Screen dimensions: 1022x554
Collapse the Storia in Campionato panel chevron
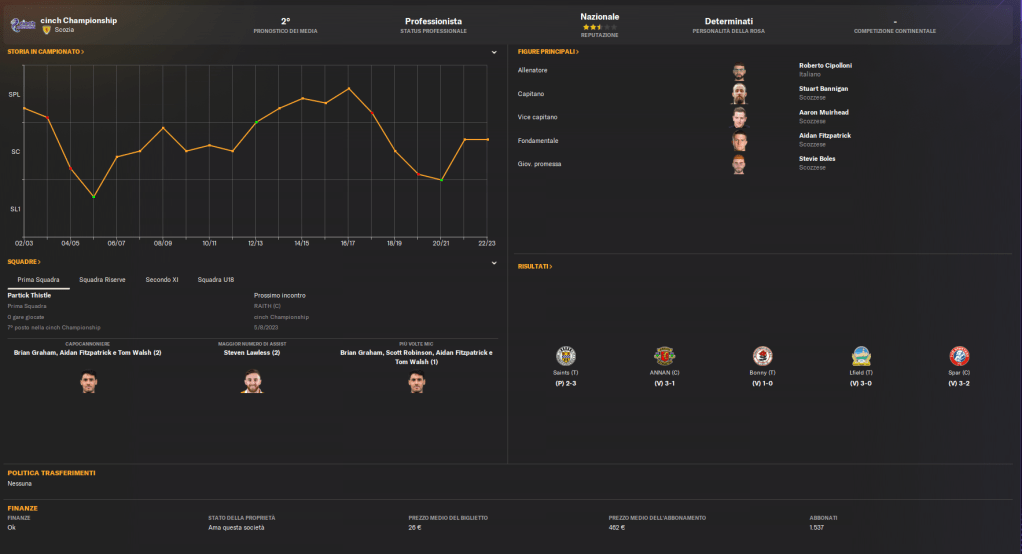pos(494,52)
